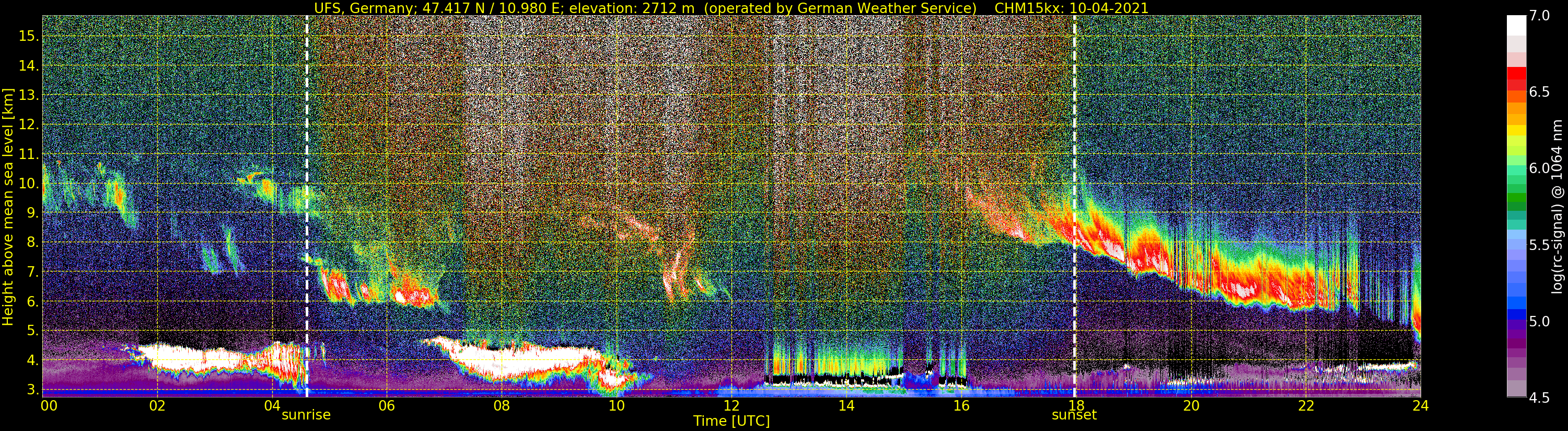The image size is (1568, 431).
Task: Click the color scale bar
Action: [x=1516, y=207]
